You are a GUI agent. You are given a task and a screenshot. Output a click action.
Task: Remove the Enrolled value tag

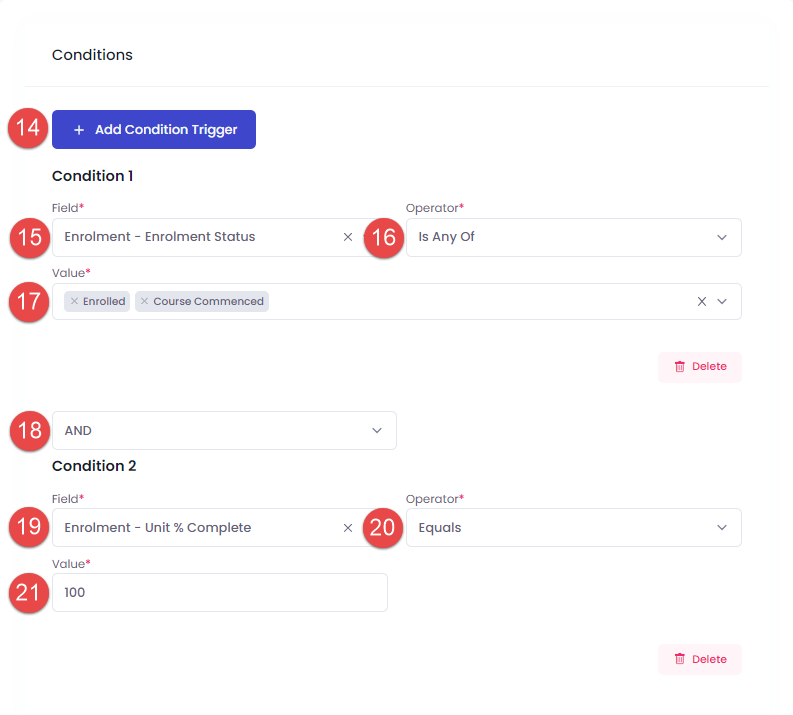(x=74, y=301)
